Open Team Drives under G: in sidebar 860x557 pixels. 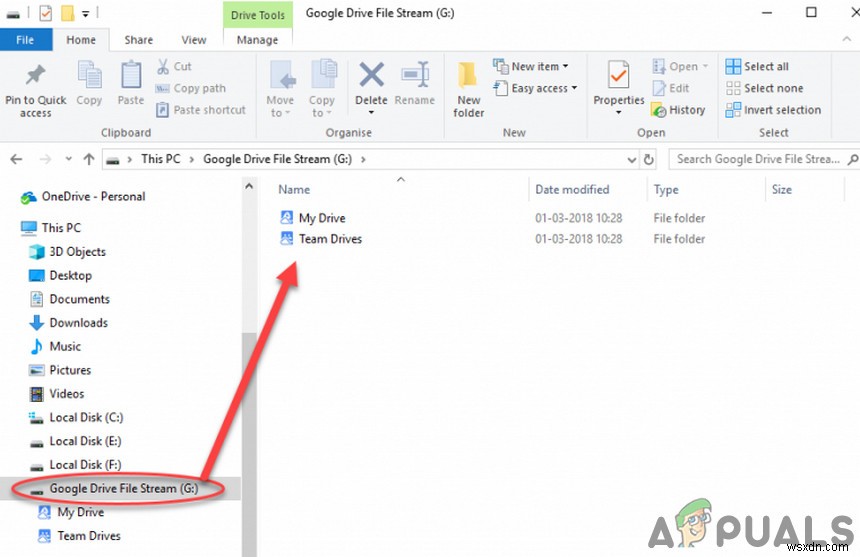point(79,536)
